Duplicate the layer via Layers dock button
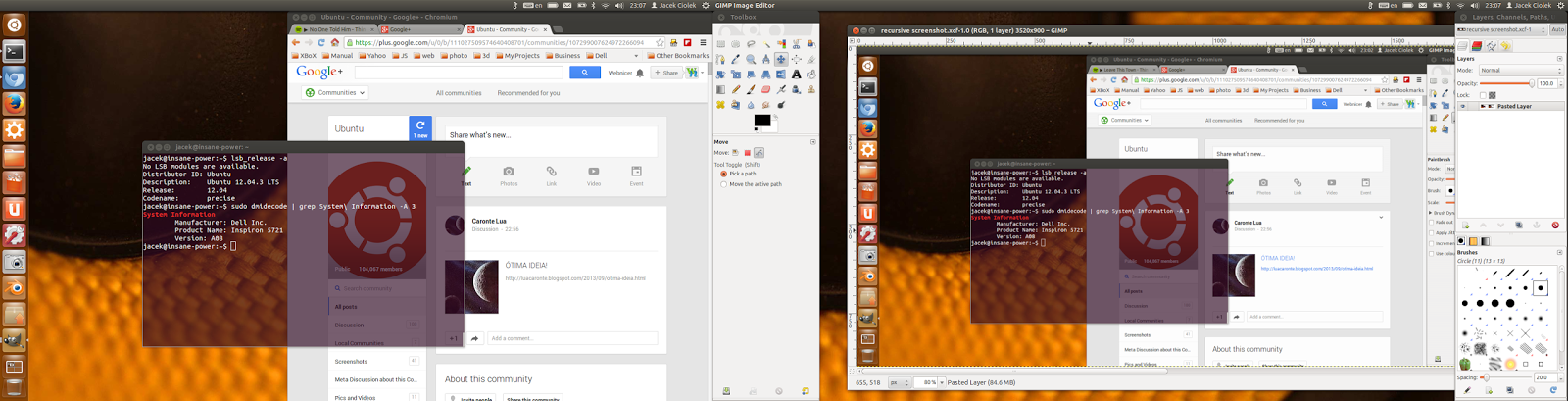The height and width of the screenshot is (401, 1568). tap(1519, 225)
